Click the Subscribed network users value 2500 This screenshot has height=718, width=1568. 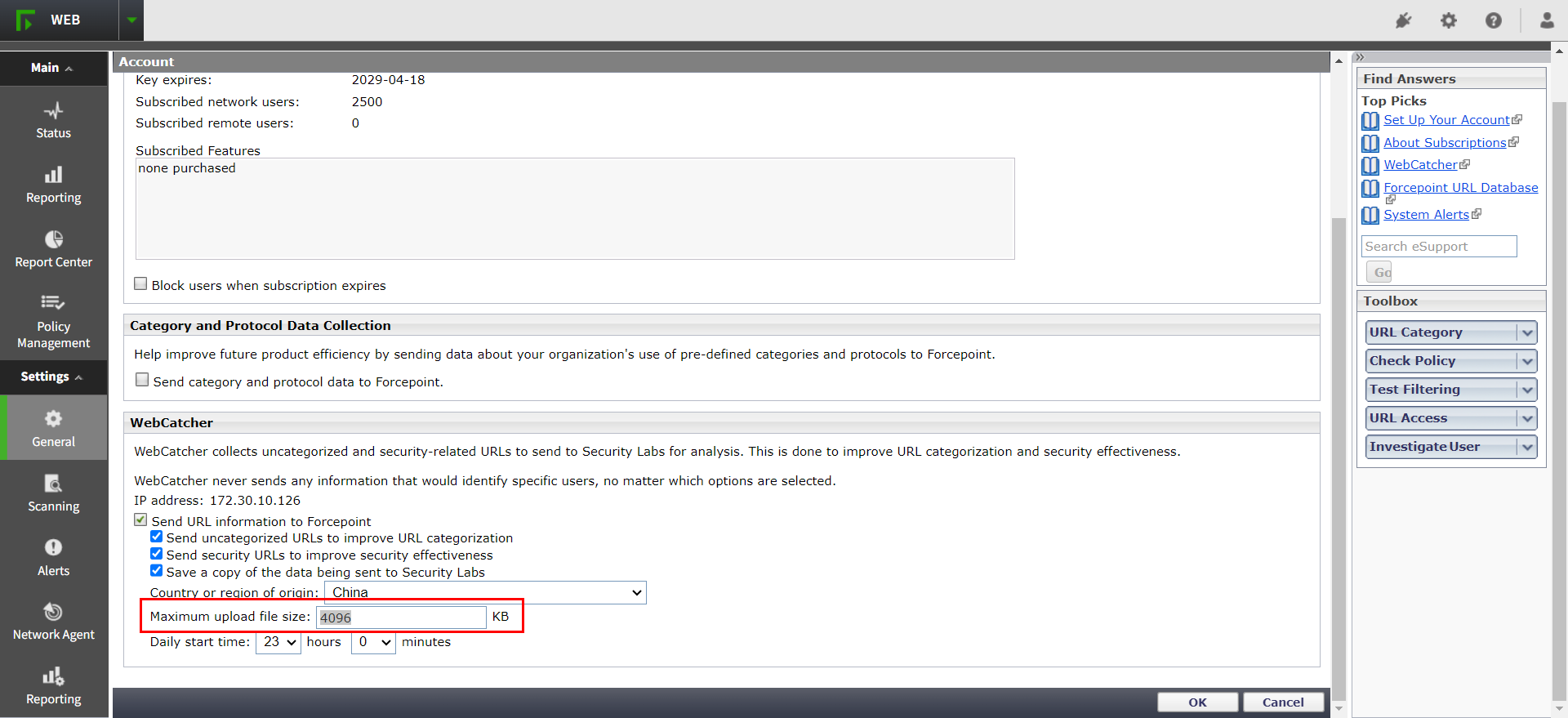[x=367, y=102]
